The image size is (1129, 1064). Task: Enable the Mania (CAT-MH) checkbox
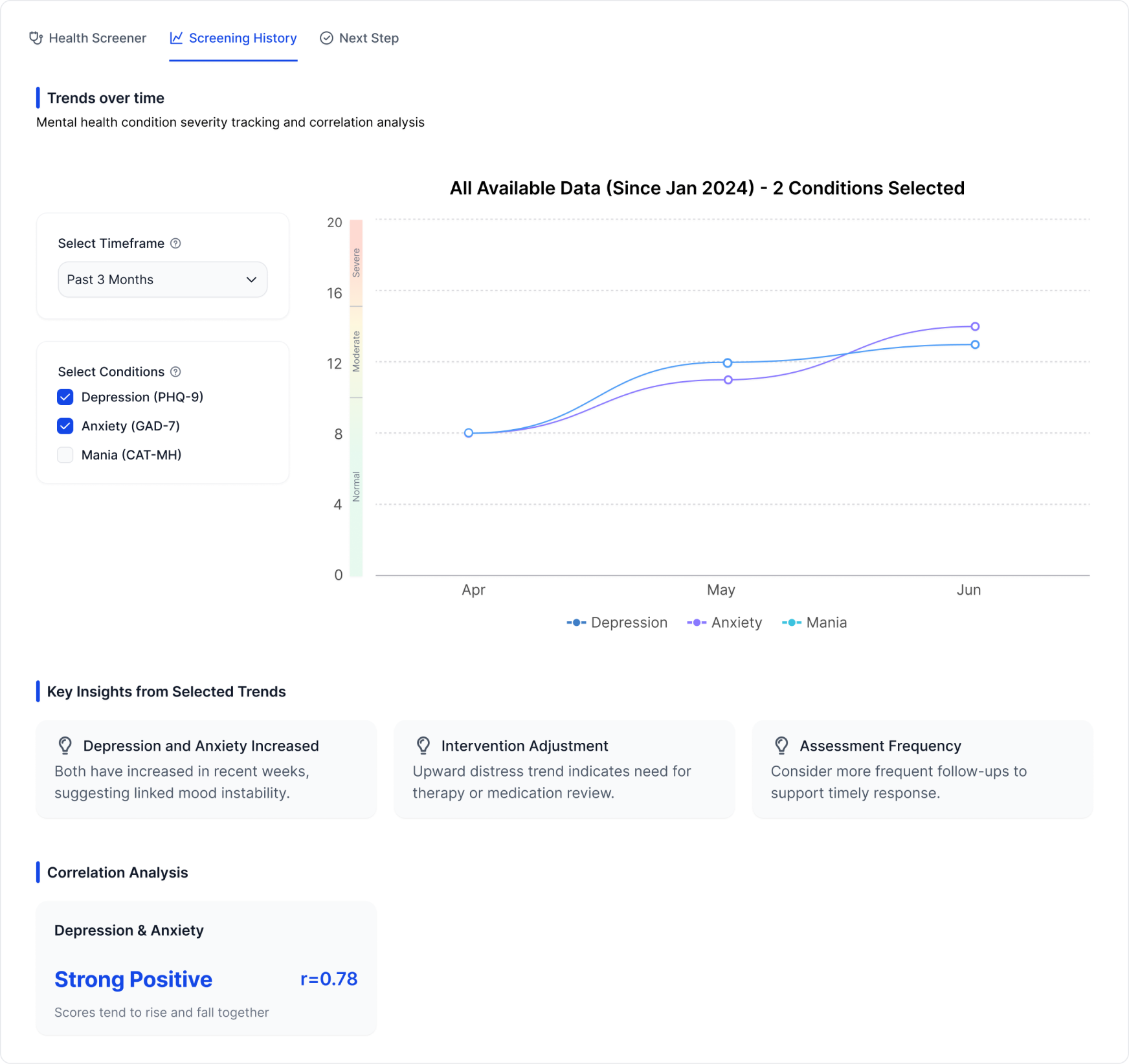pos(65,455)
